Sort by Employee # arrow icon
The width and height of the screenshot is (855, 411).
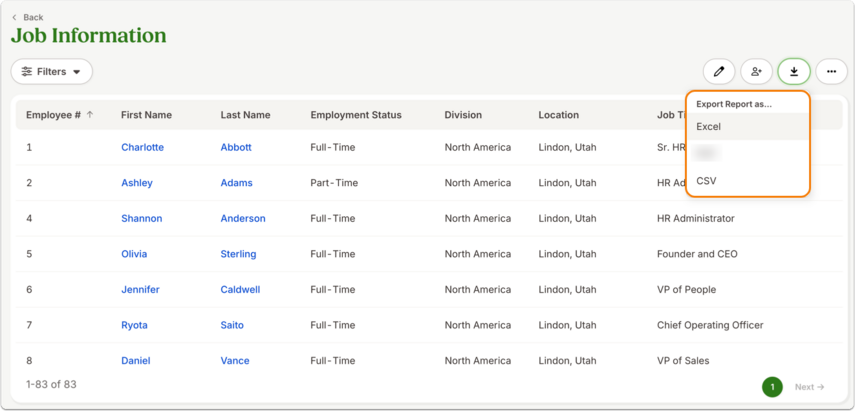pyautogui.click(x=90, y=115)
